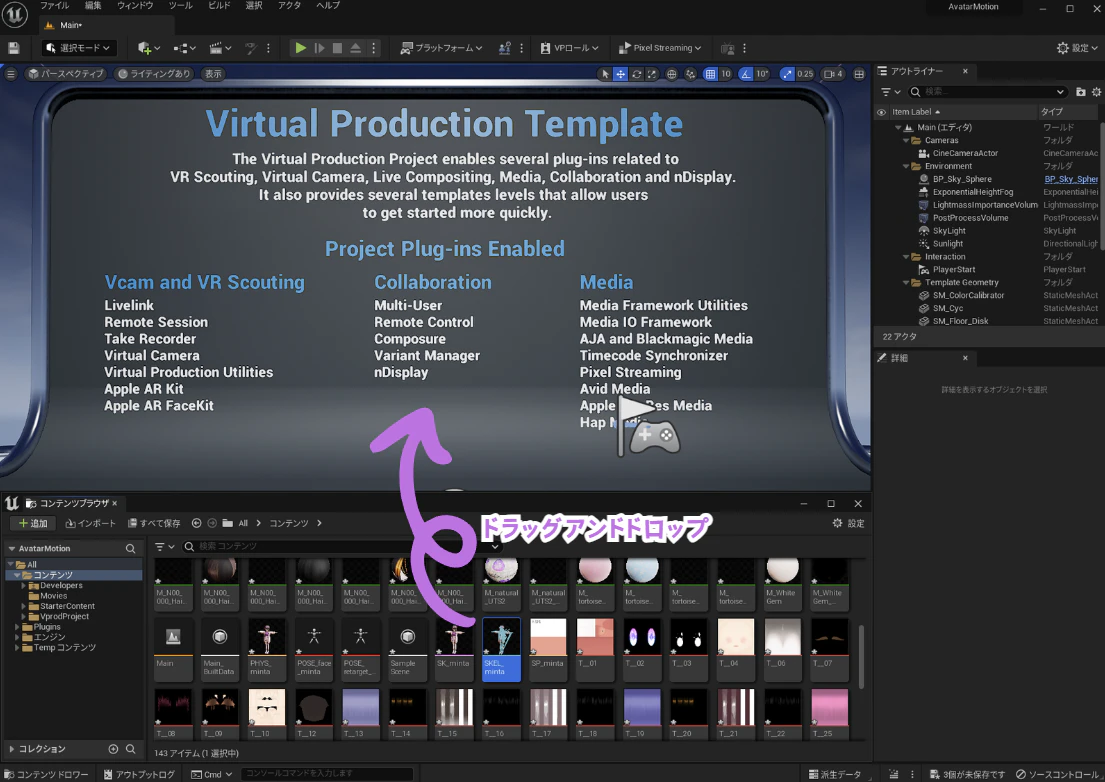
Task: Add a new collection with the plus icon
Action: 113,749
